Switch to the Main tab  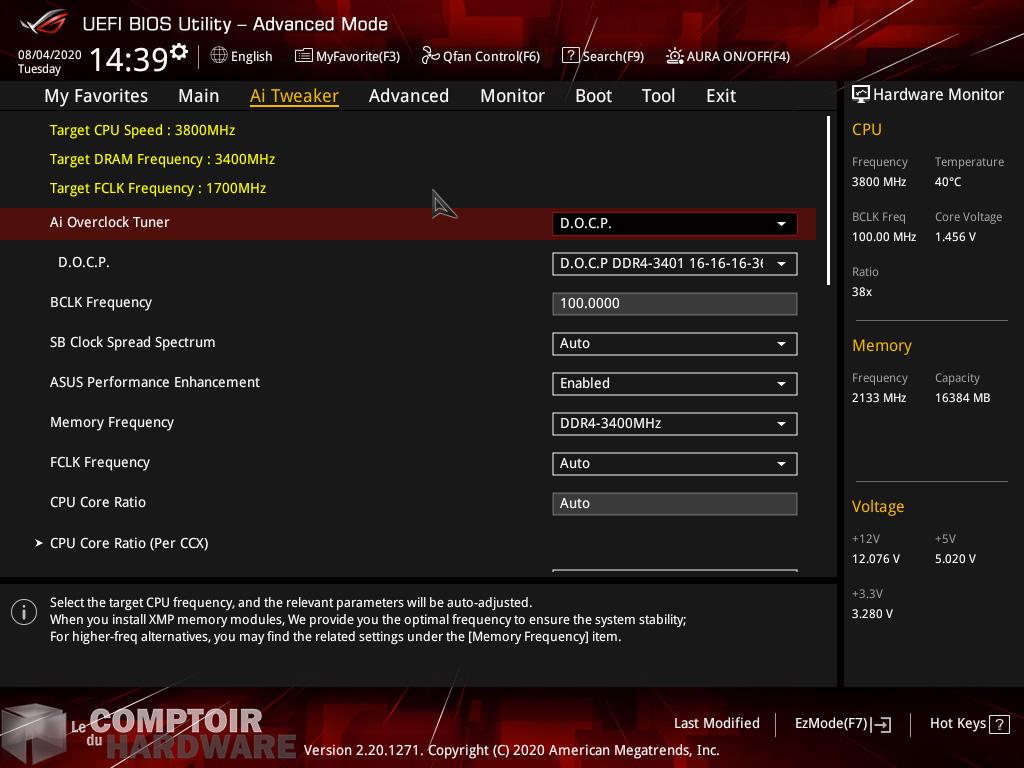click(199, 96)
